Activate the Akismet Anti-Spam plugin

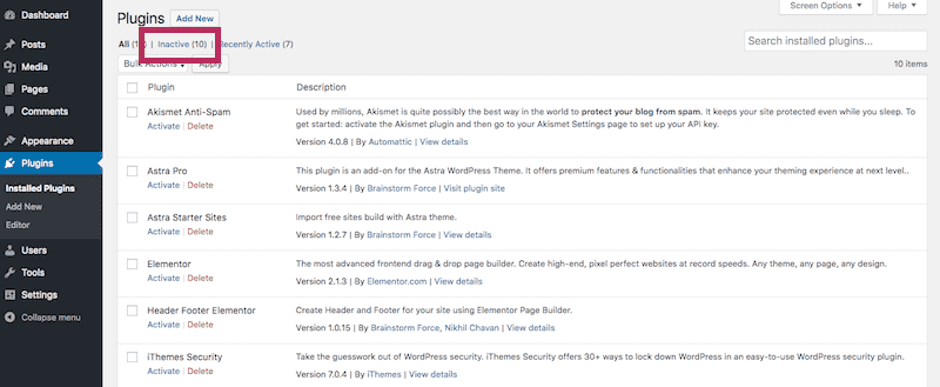(163, 126)
